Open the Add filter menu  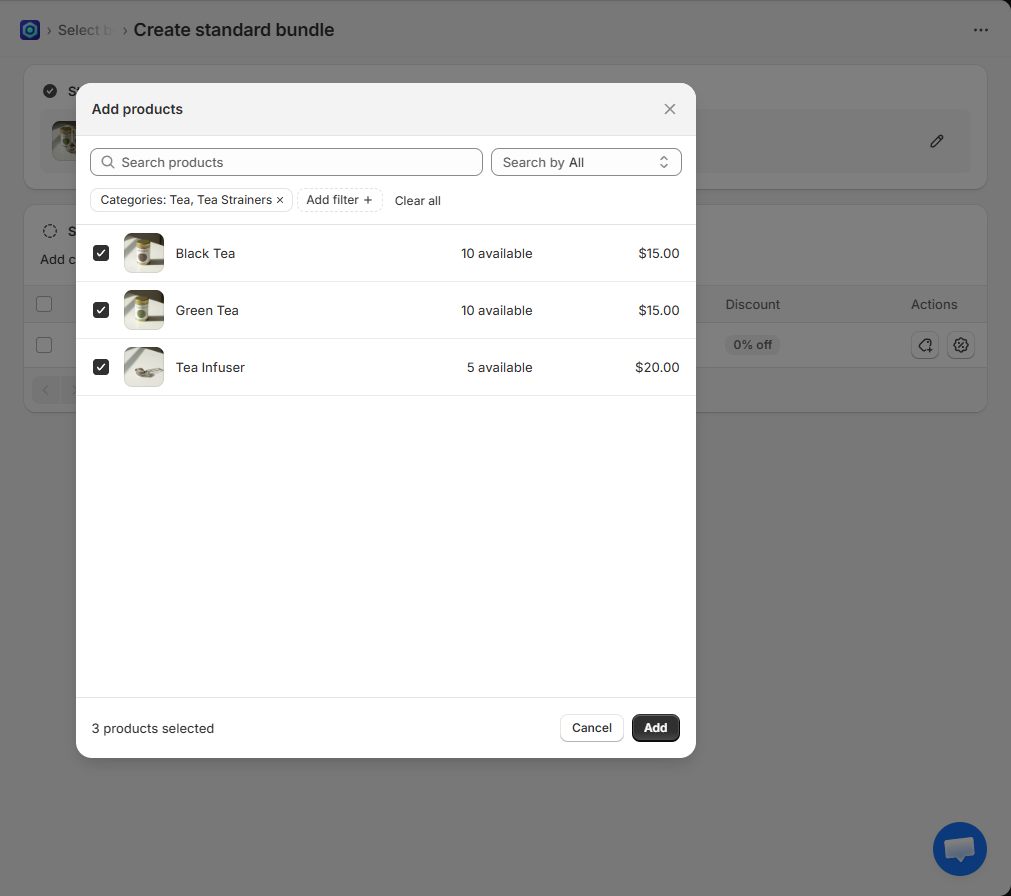339,200
